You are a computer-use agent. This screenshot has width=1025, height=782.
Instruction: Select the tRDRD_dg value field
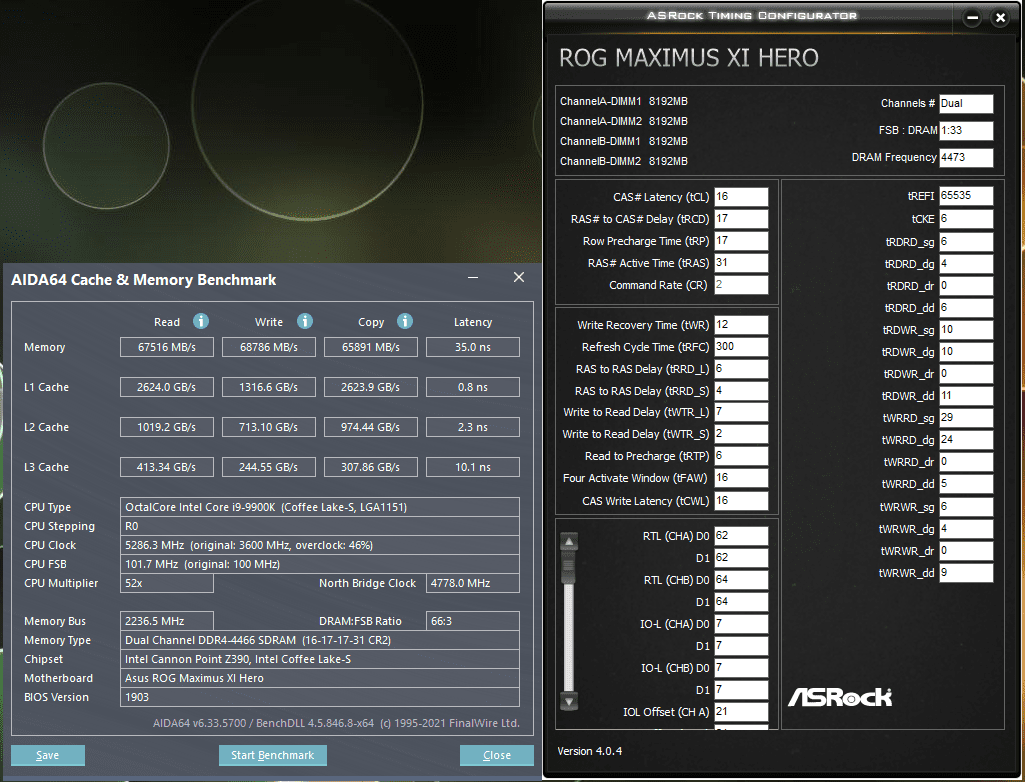966,264
